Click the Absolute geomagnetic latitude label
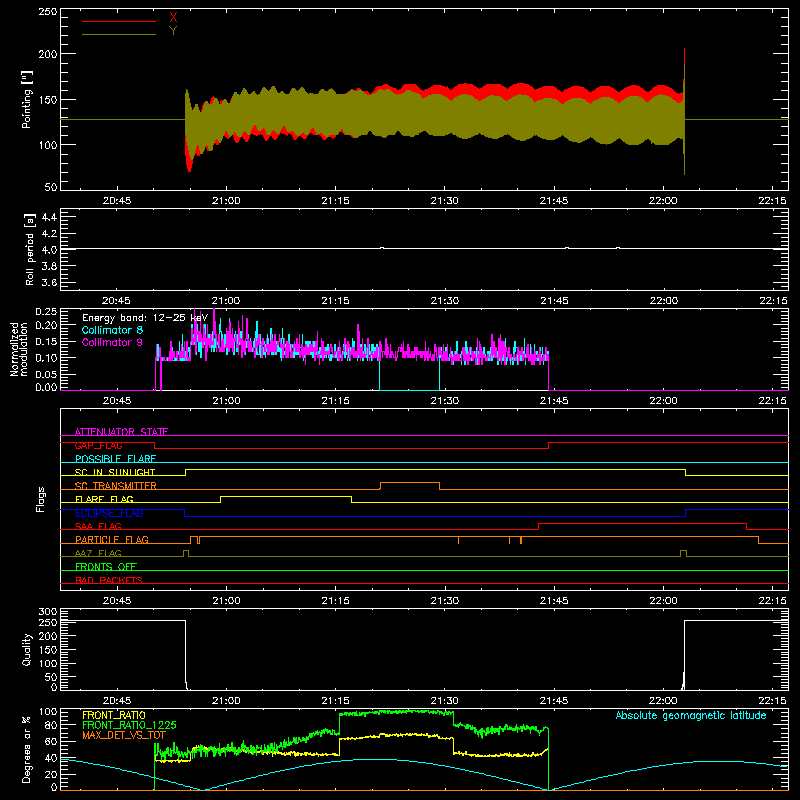 (691, 715)
